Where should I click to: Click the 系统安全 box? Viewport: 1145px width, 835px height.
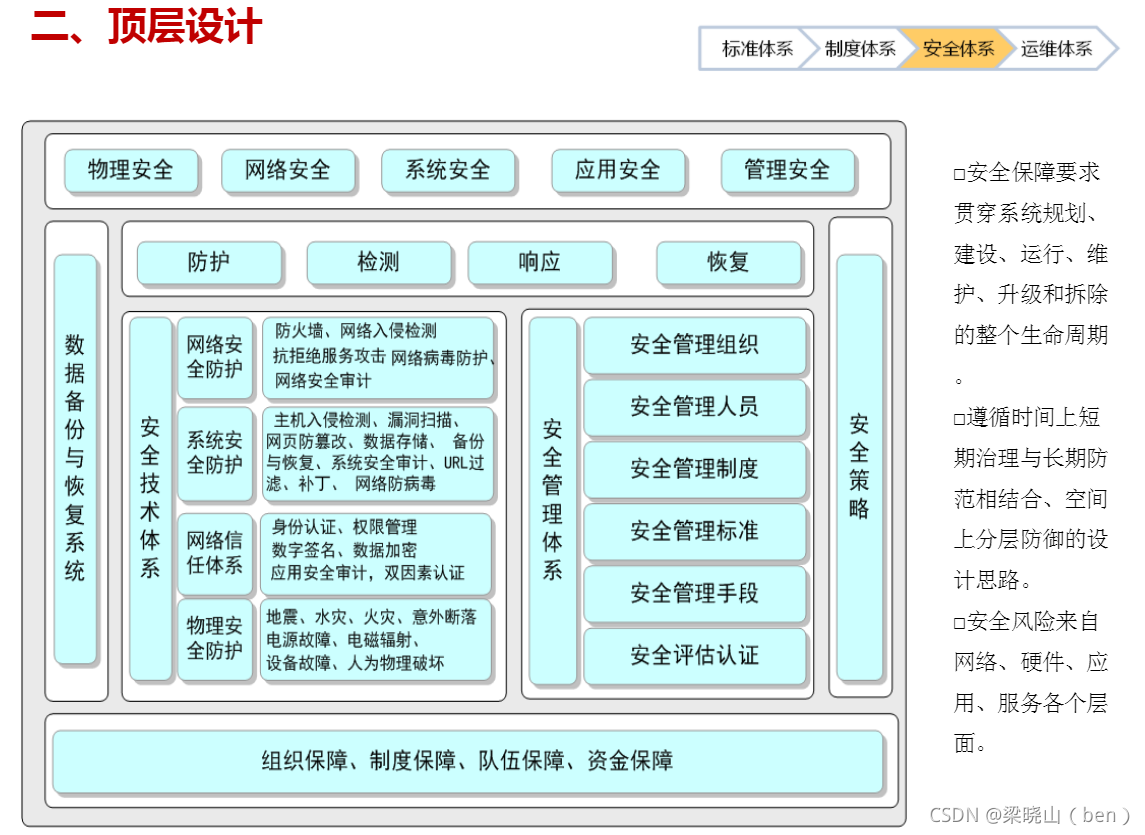(x=448, y=170)
